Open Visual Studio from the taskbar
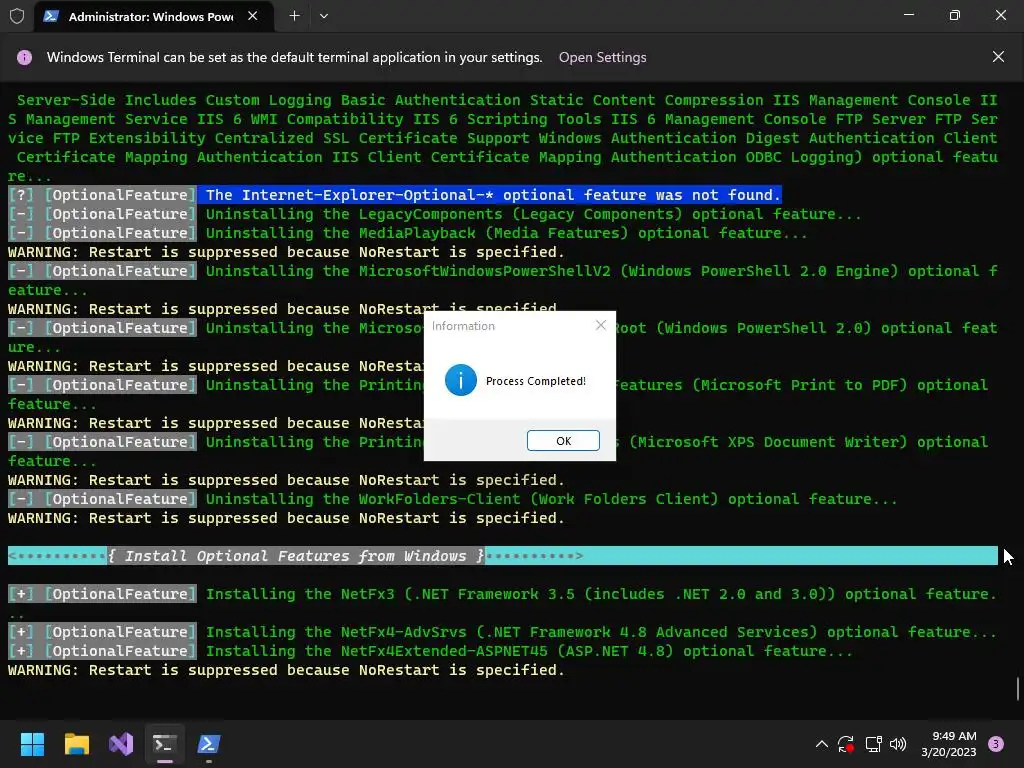 [121, 744]
